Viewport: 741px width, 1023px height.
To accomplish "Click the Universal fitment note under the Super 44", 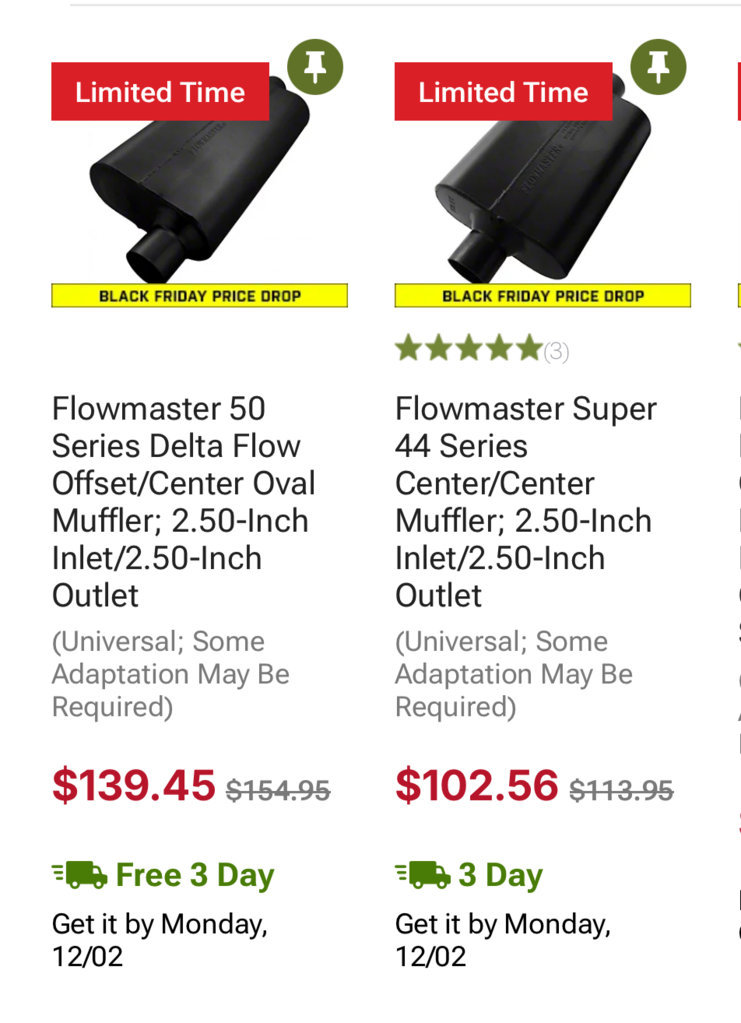I will [514, 675].
